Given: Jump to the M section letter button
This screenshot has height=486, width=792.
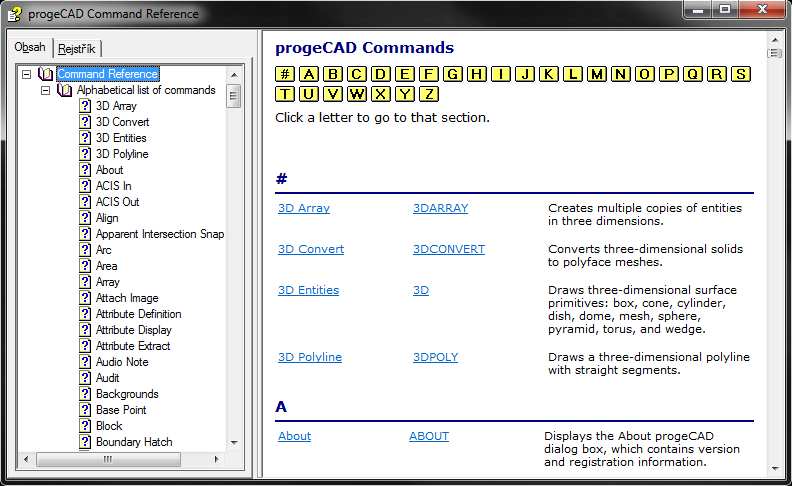Looking at the screenshot, I should point(597,74).
